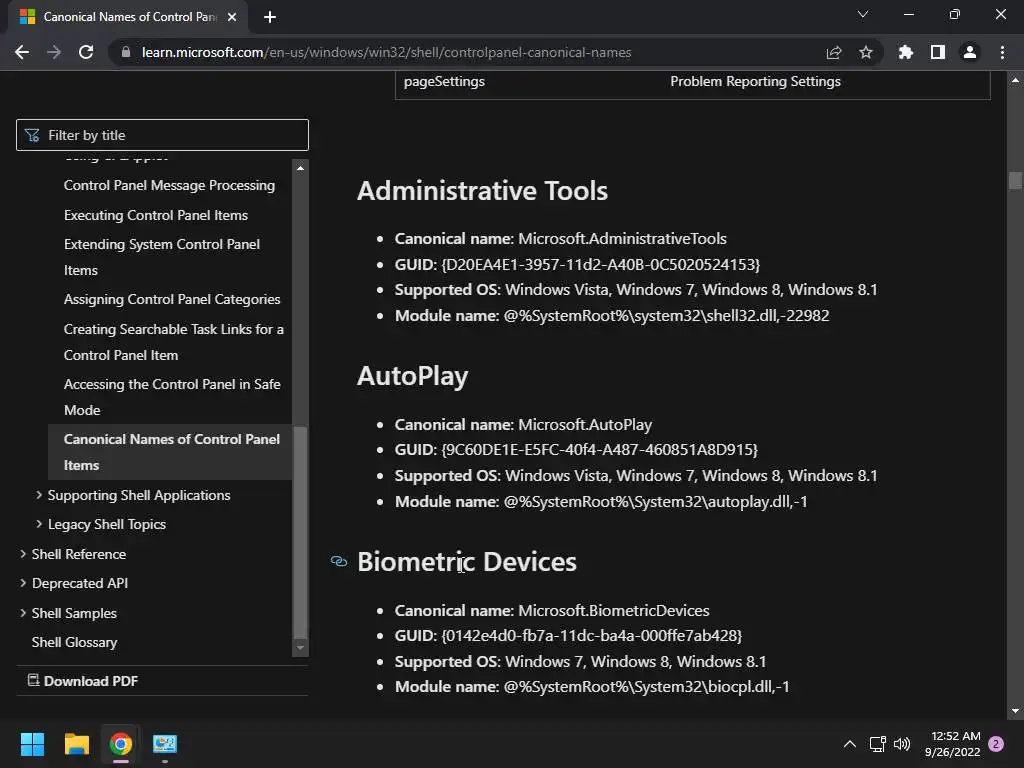Click the Chrome taskbar icon
1024x768 pixels.
(x=120, y=744)
